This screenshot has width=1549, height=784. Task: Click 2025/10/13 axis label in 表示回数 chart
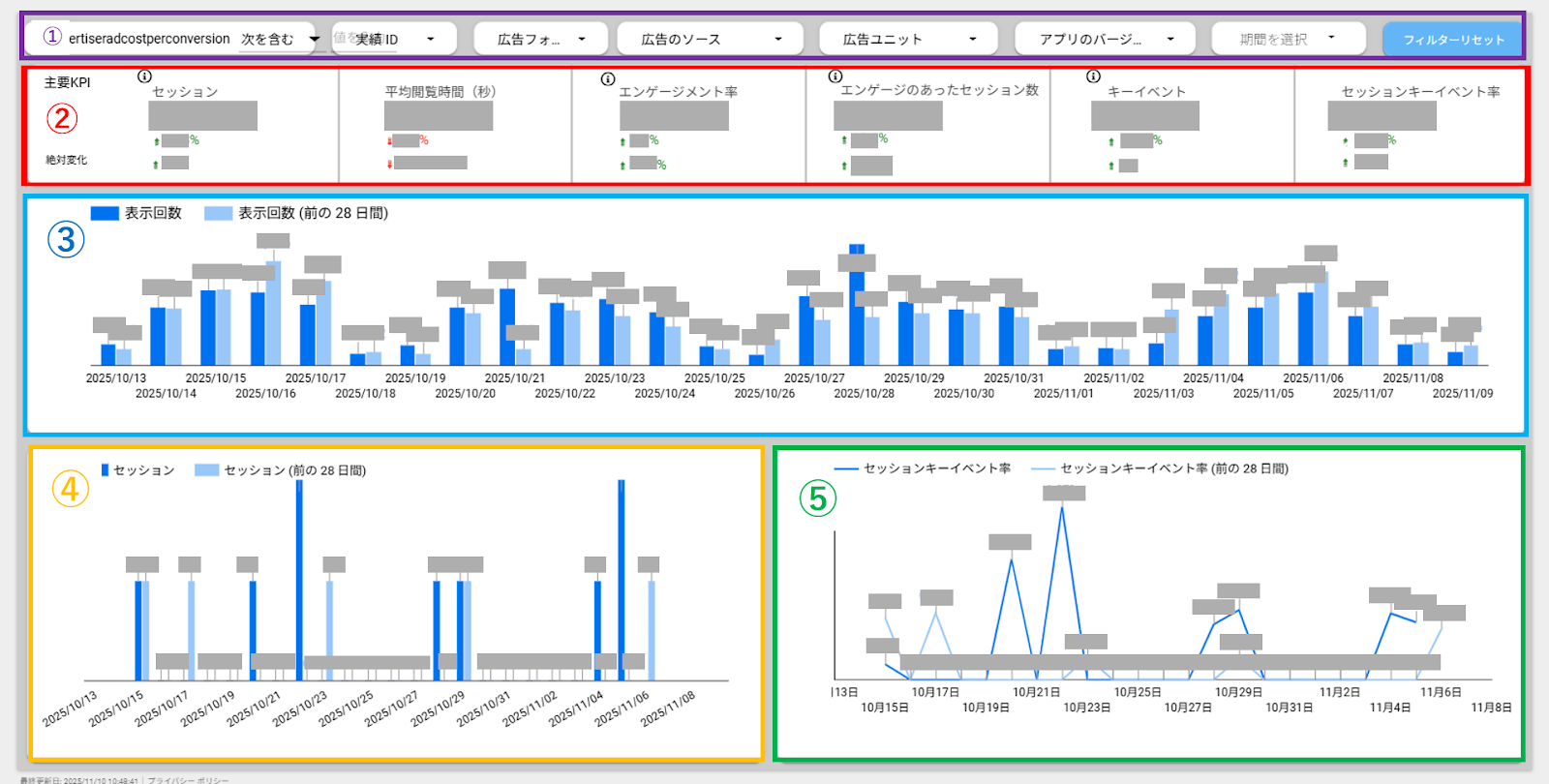tap(116, 378)
